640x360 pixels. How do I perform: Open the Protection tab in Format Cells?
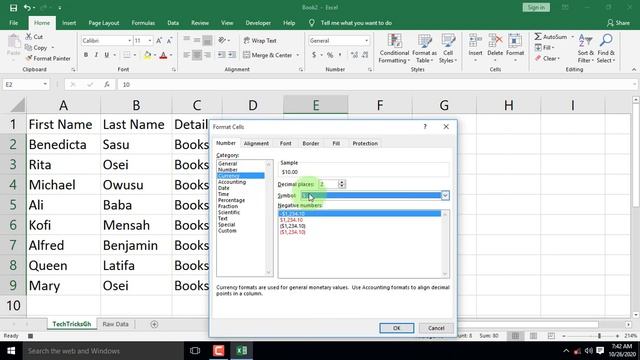[365, 143]
